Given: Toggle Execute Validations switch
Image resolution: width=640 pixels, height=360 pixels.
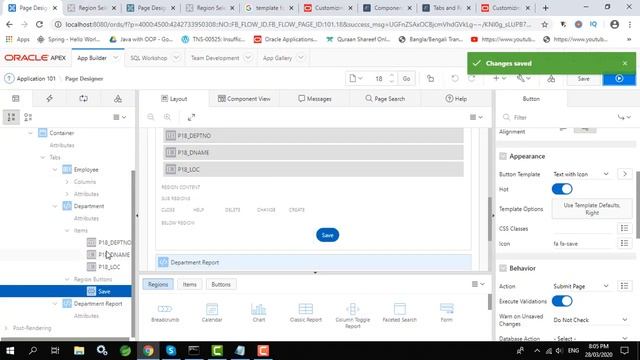Looking at the screenshot, I should click(562, 301).
